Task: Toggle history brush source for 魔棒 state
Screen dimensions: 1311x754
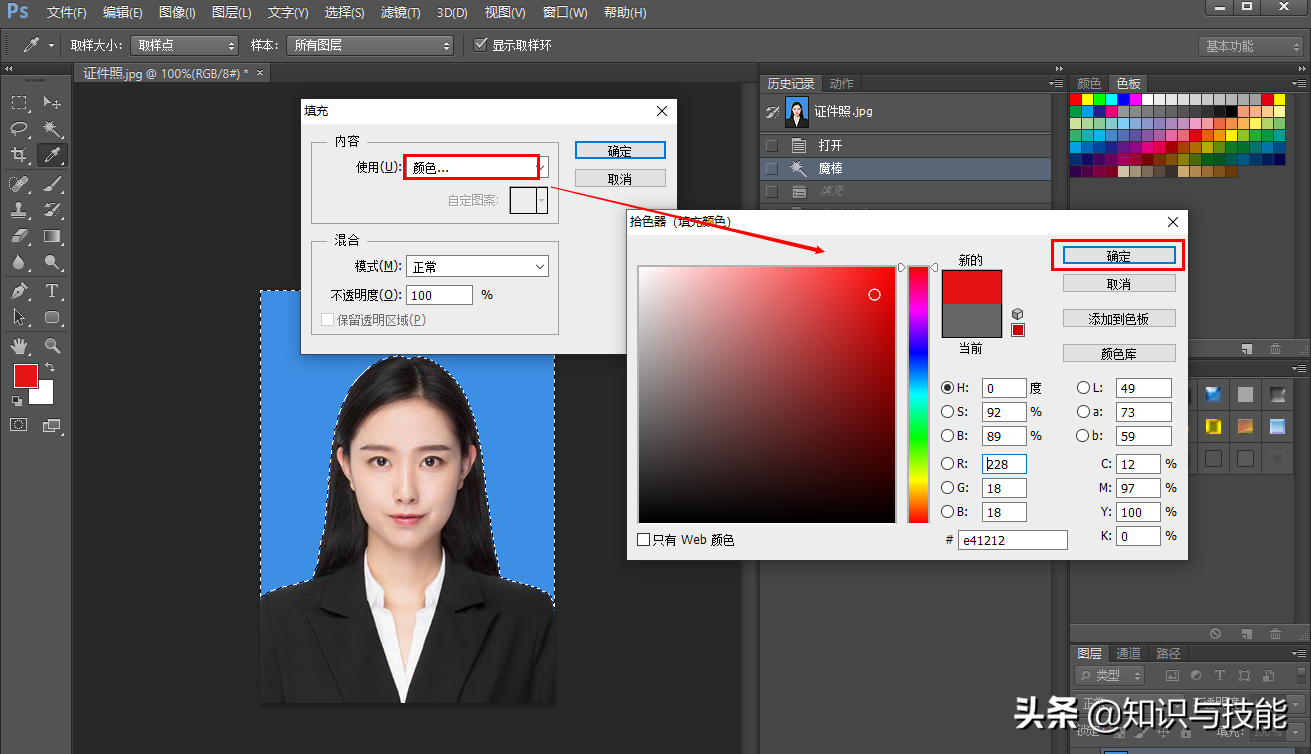Action: click(771, 169)
